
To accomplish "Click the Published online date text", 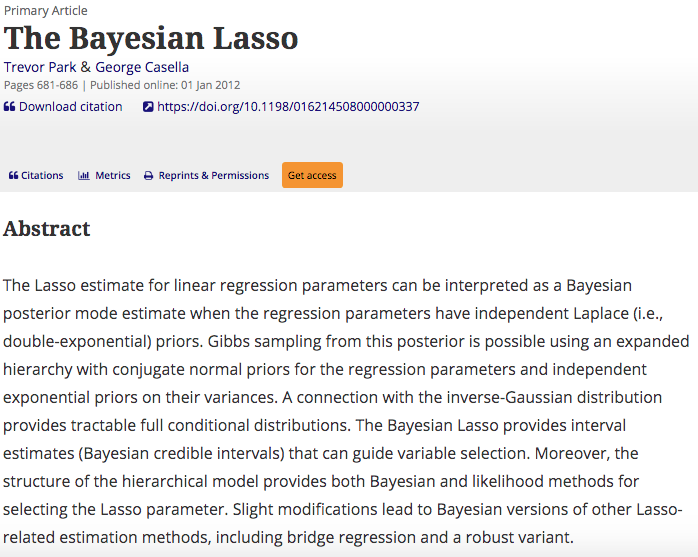I will click(x=165, y=85).
